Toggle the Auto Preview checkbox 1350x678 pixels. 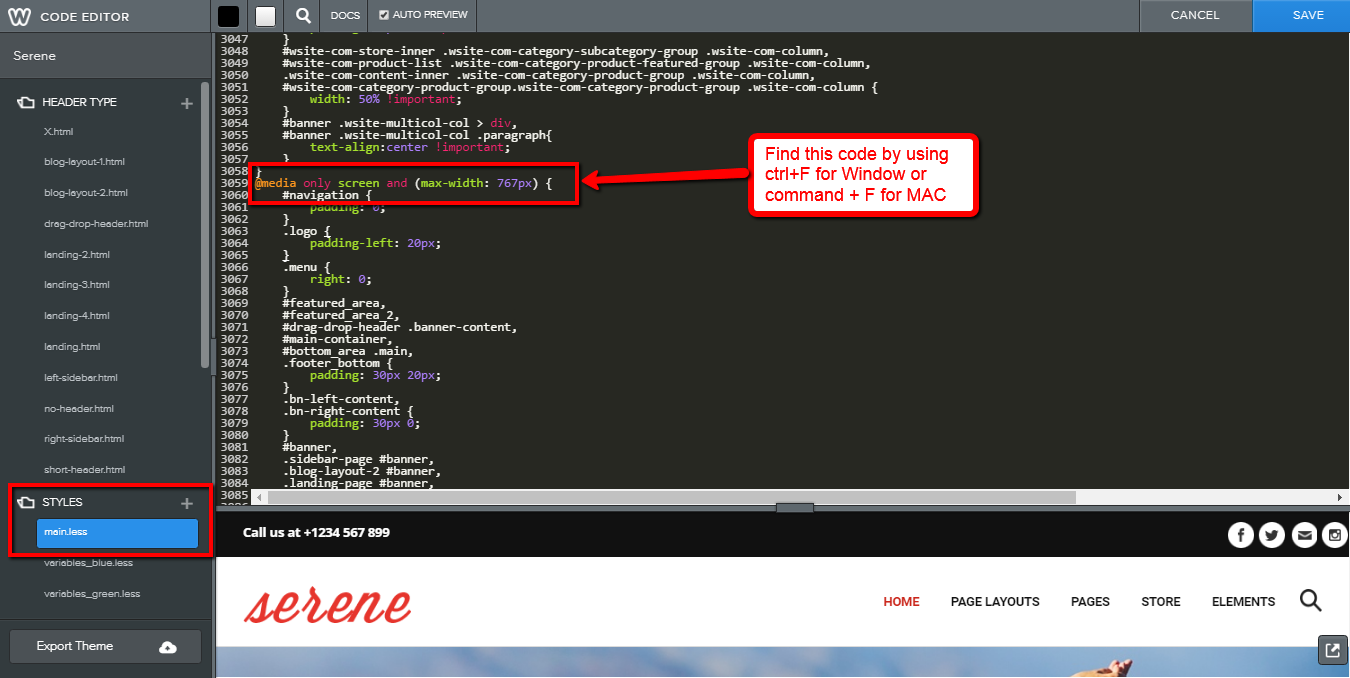385,16
